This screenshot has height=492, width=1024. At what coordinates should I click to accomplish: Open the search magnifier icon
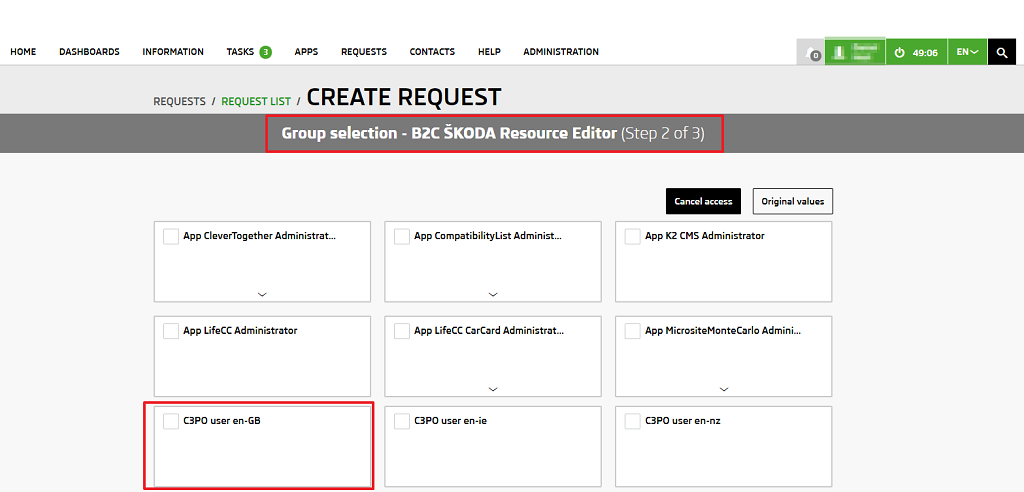point(1002,52)
